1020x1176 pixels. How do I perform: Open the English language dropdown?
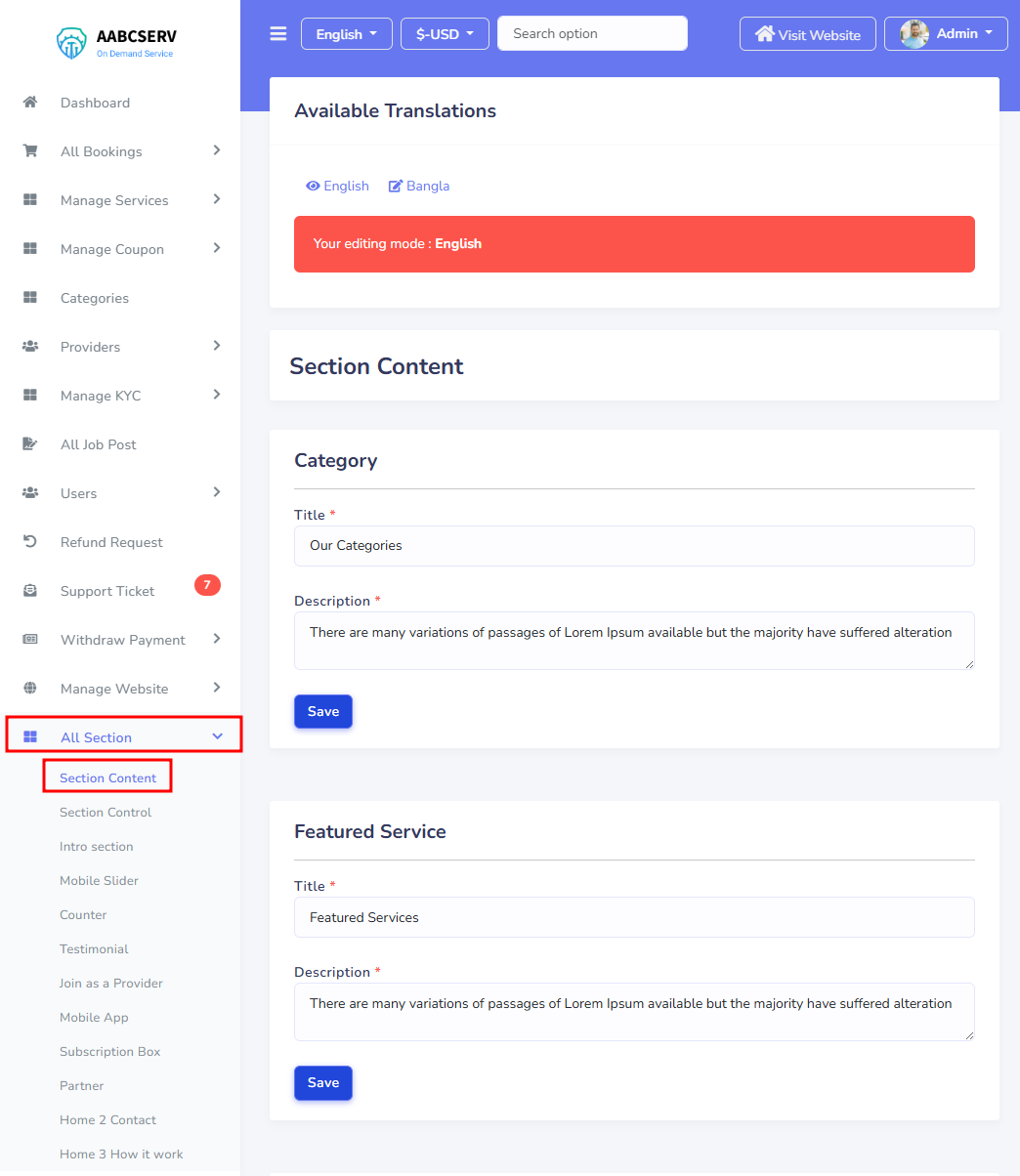pos(347,34)
